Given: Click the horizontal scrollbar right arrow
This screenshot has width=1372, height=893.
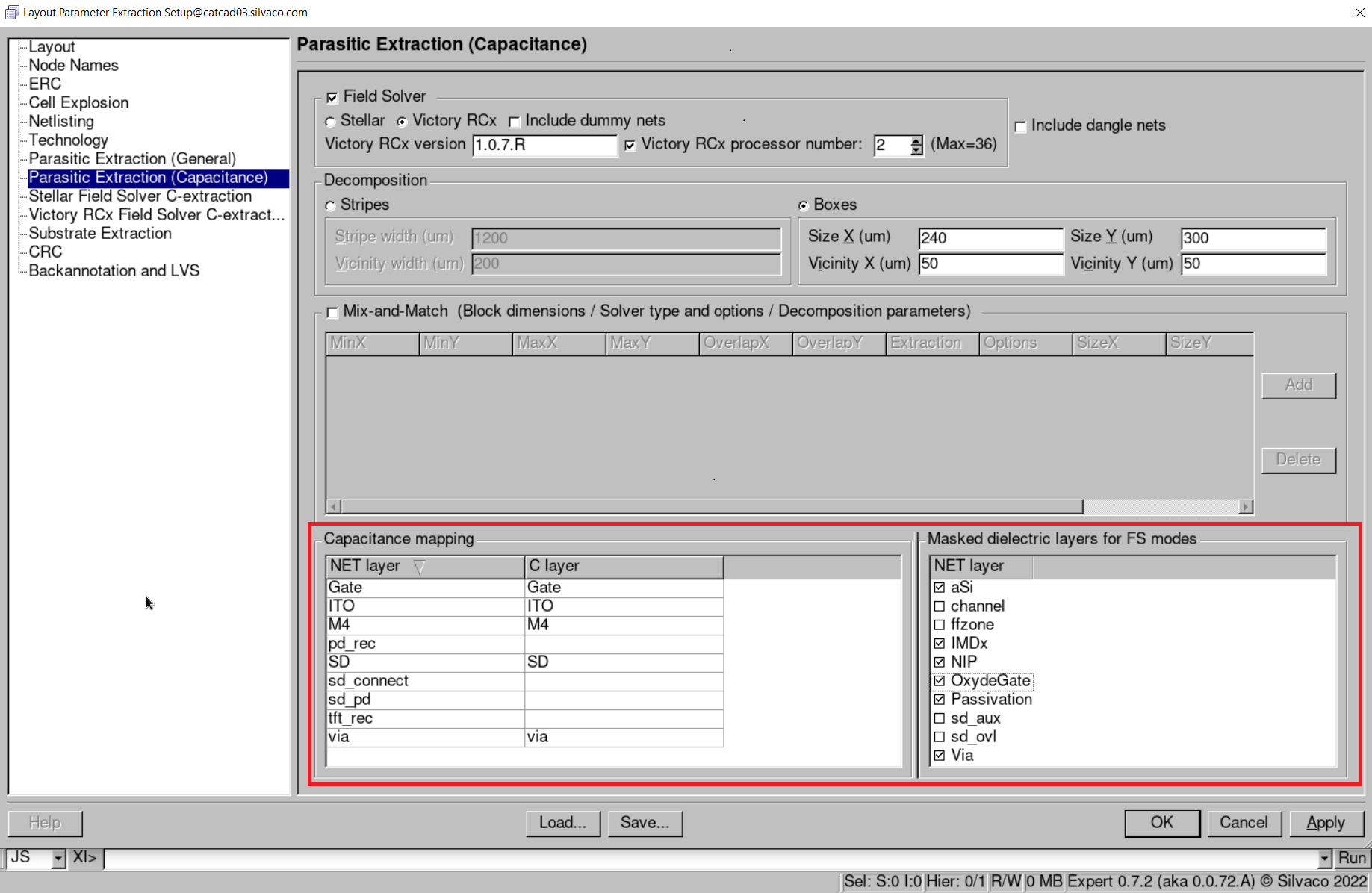Looking at the screenshot, I should (x=1244, y=507).
